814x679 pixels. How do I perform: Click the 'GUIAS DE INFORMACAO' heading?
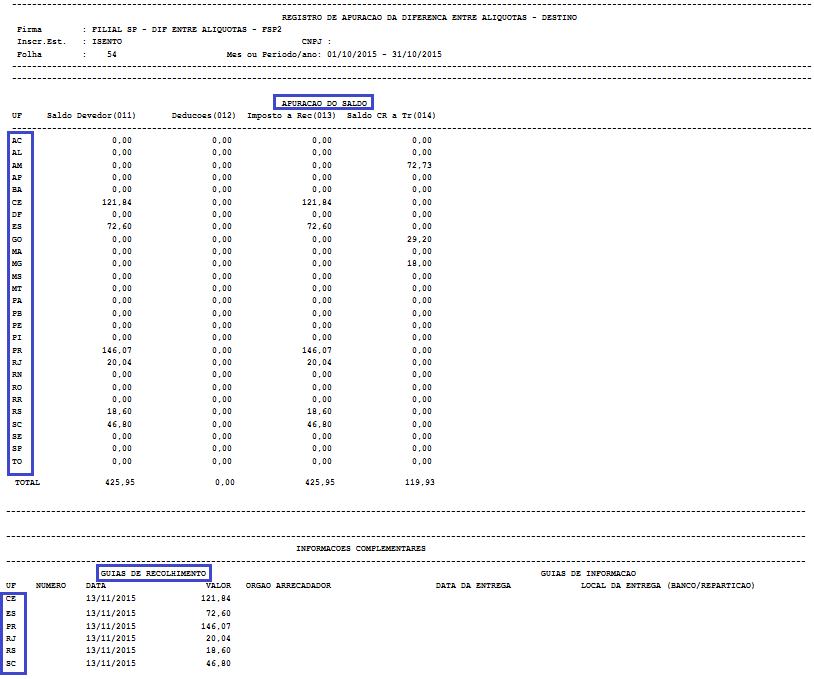[588, 573]
